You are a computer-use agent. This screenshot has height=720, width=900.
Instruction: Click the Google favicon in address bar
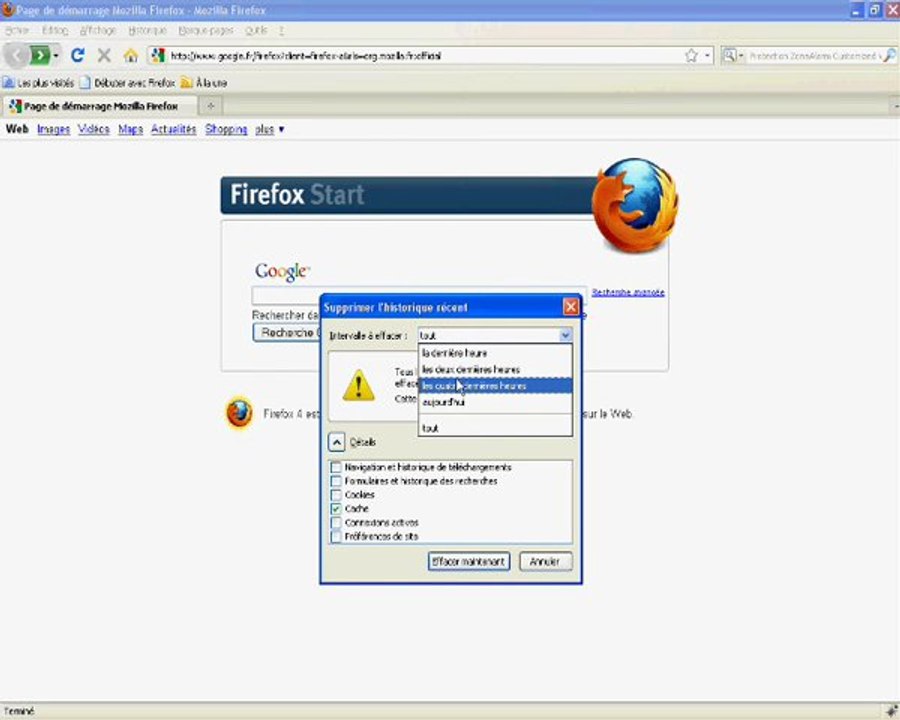point(158,56)
